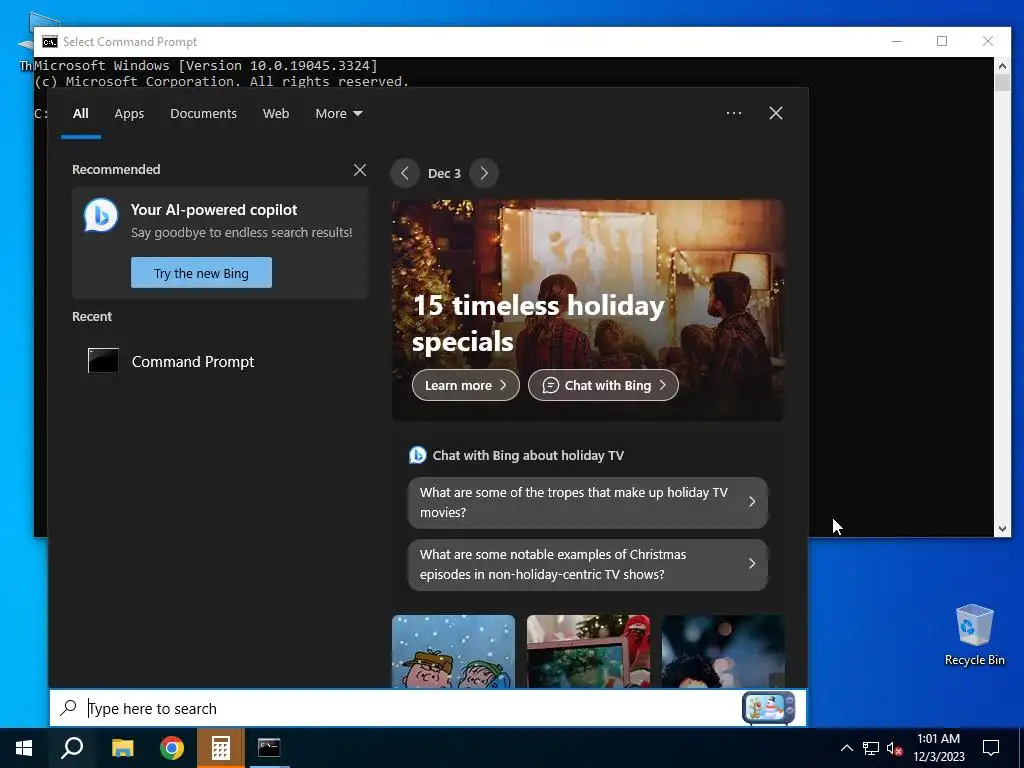
Task: Click the Command Prompt scrollbar up arrow
Action: (1002, 65)
